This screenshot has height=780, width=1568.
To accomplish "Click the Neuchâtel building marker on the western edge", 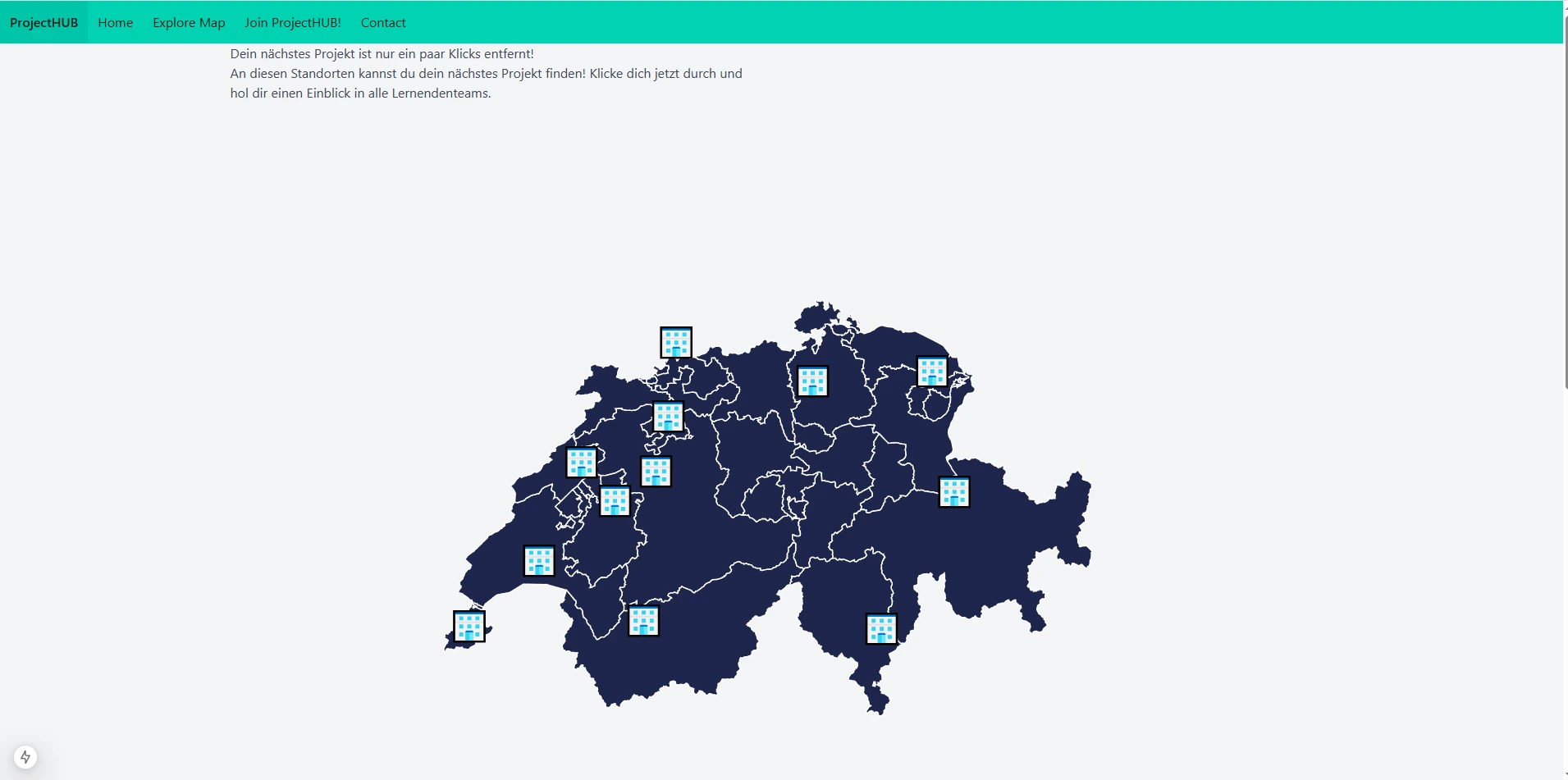I will point(581,463).
